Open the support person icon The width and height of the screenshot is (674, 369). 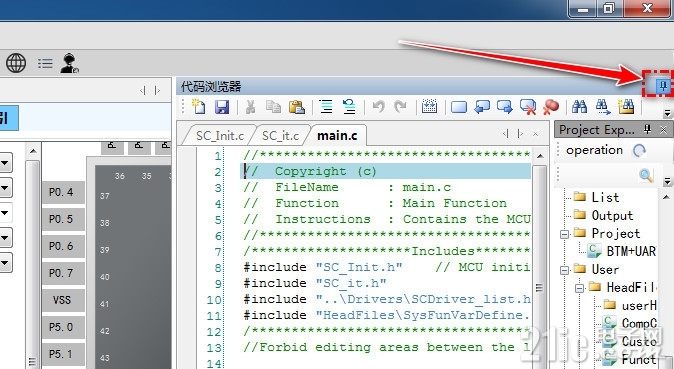click(x=69, y=63)
